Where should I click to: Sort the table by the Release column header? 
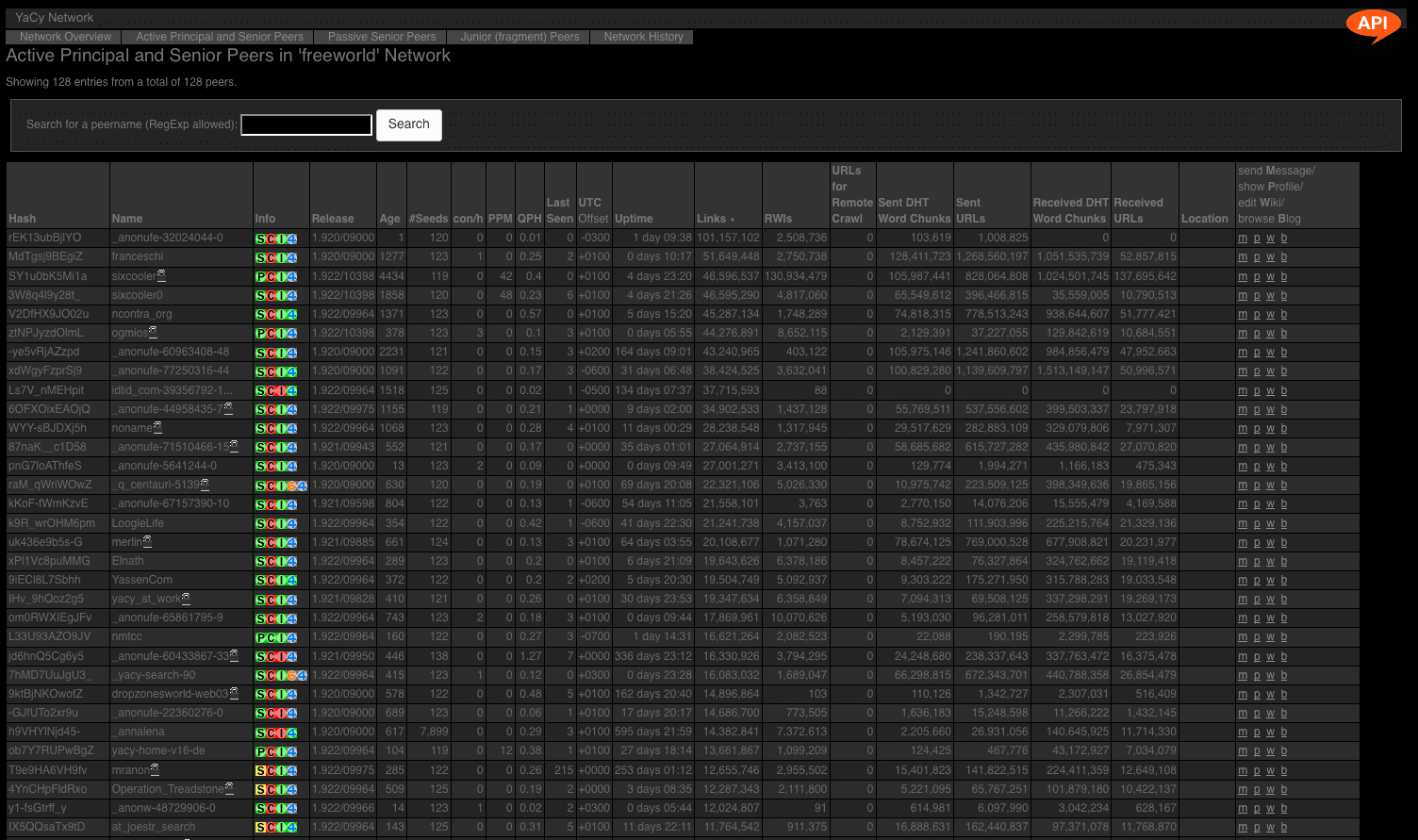coord(333,219)
